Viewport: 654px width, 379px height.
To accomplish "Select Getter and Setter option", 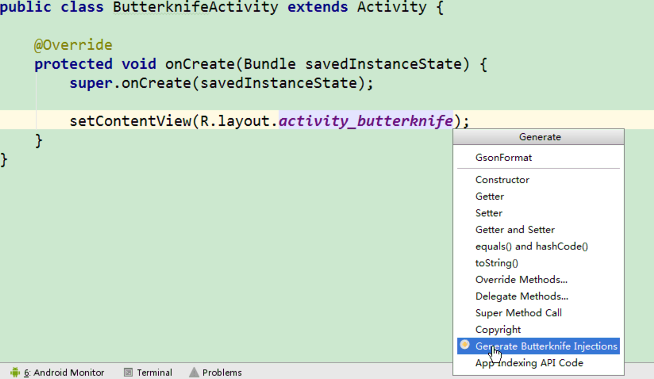I will 538,230.
